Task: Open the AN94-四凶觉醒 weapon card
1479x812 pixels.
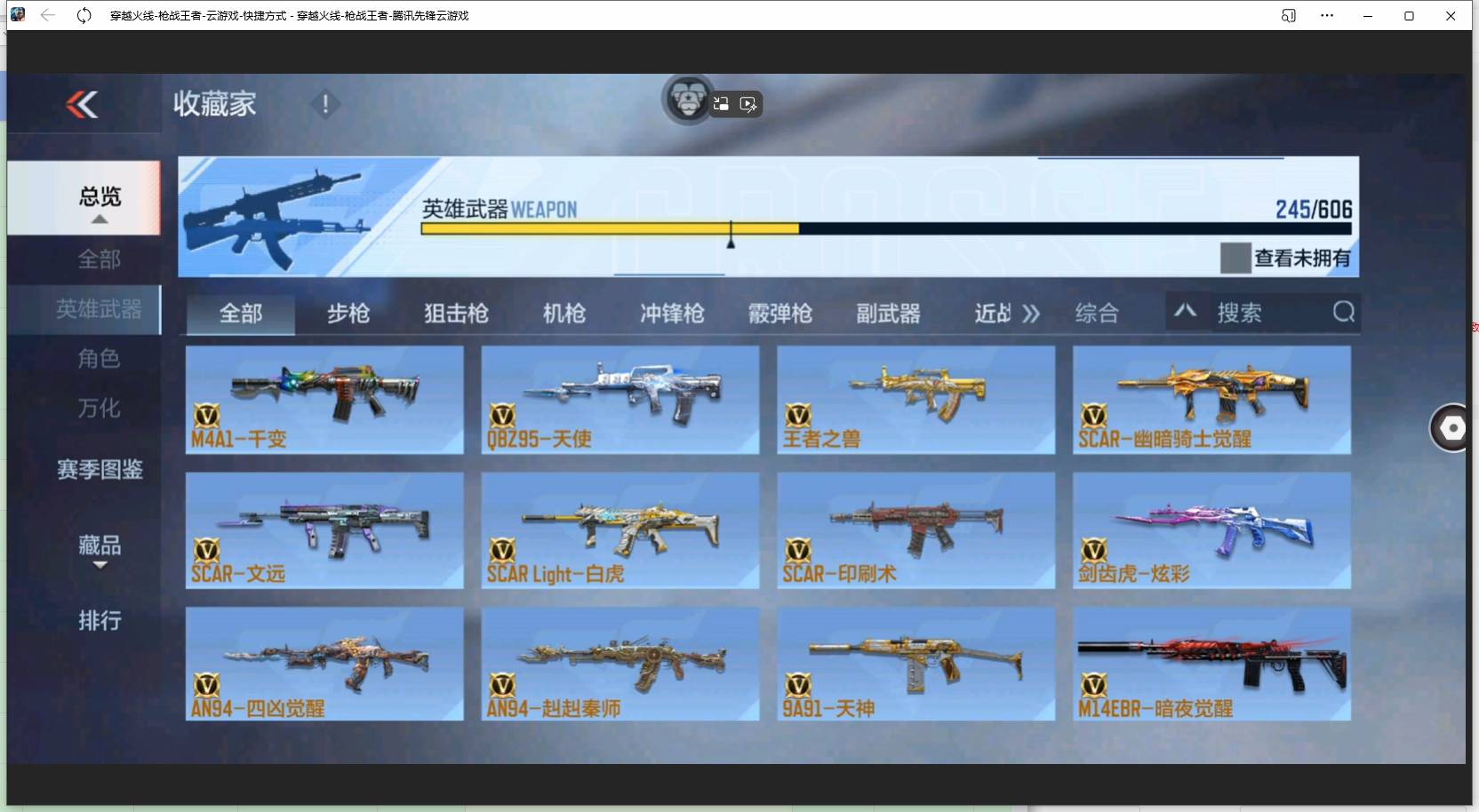Action: (x=324, y=664)
